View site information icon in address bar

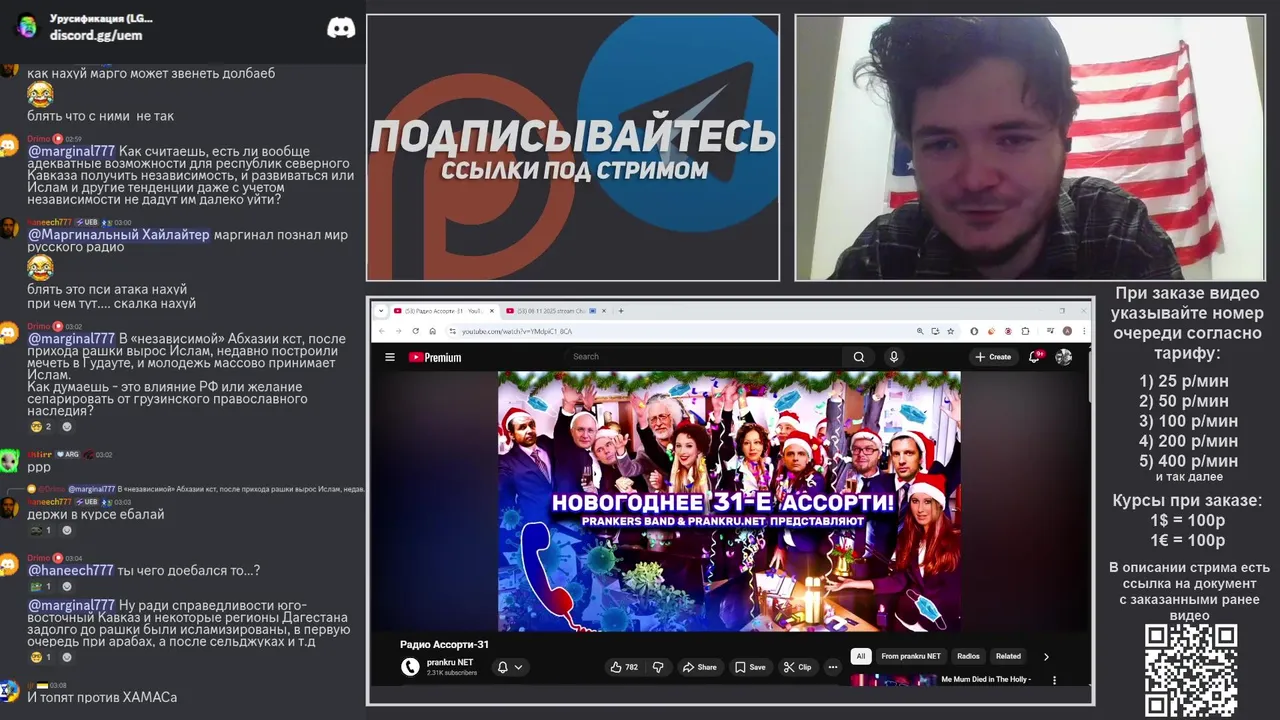pos(452,331)
